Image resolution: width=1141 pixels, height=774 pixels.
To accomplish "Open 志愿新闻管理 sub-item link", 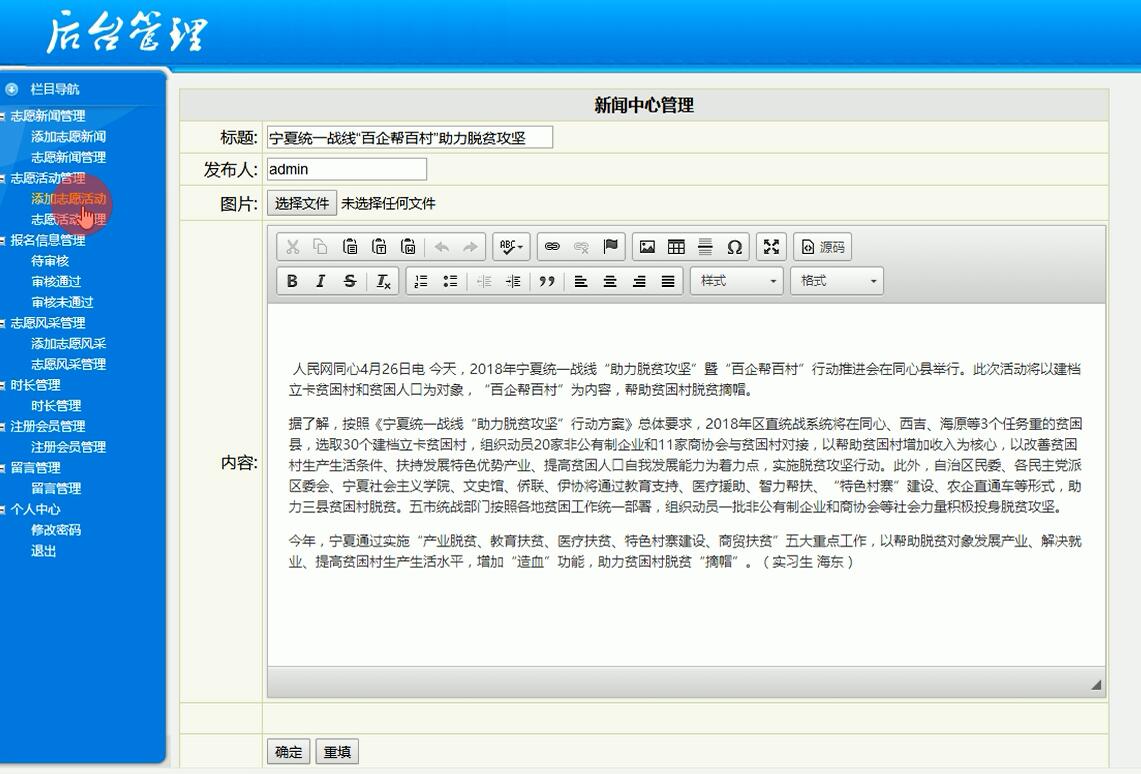I will [x=68, y=157].
